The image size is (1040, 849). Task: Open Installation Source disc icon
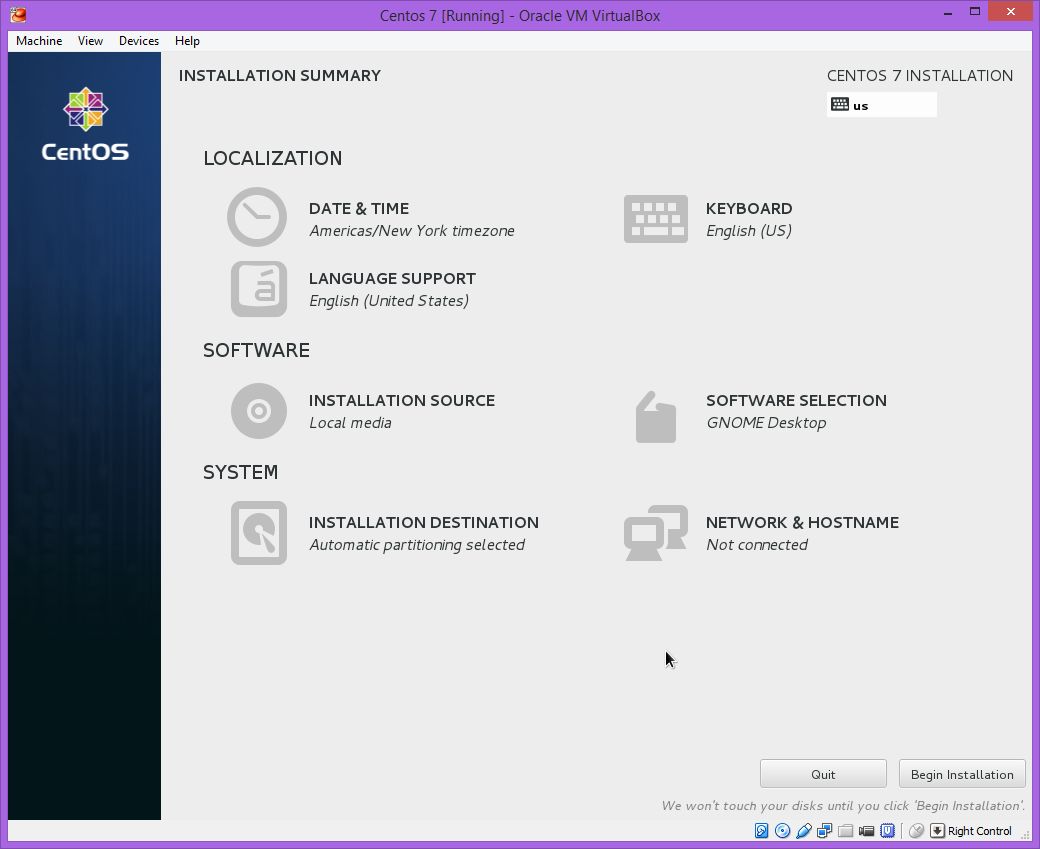[x=259, y=411]
